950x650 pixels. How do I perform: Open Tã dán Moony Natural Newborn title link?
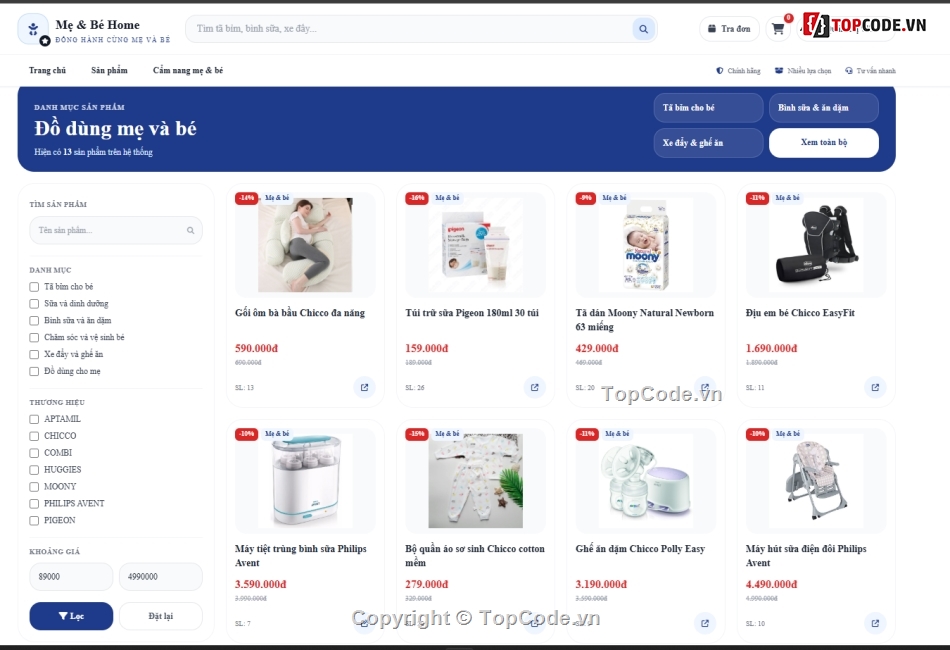pos(645,320)
